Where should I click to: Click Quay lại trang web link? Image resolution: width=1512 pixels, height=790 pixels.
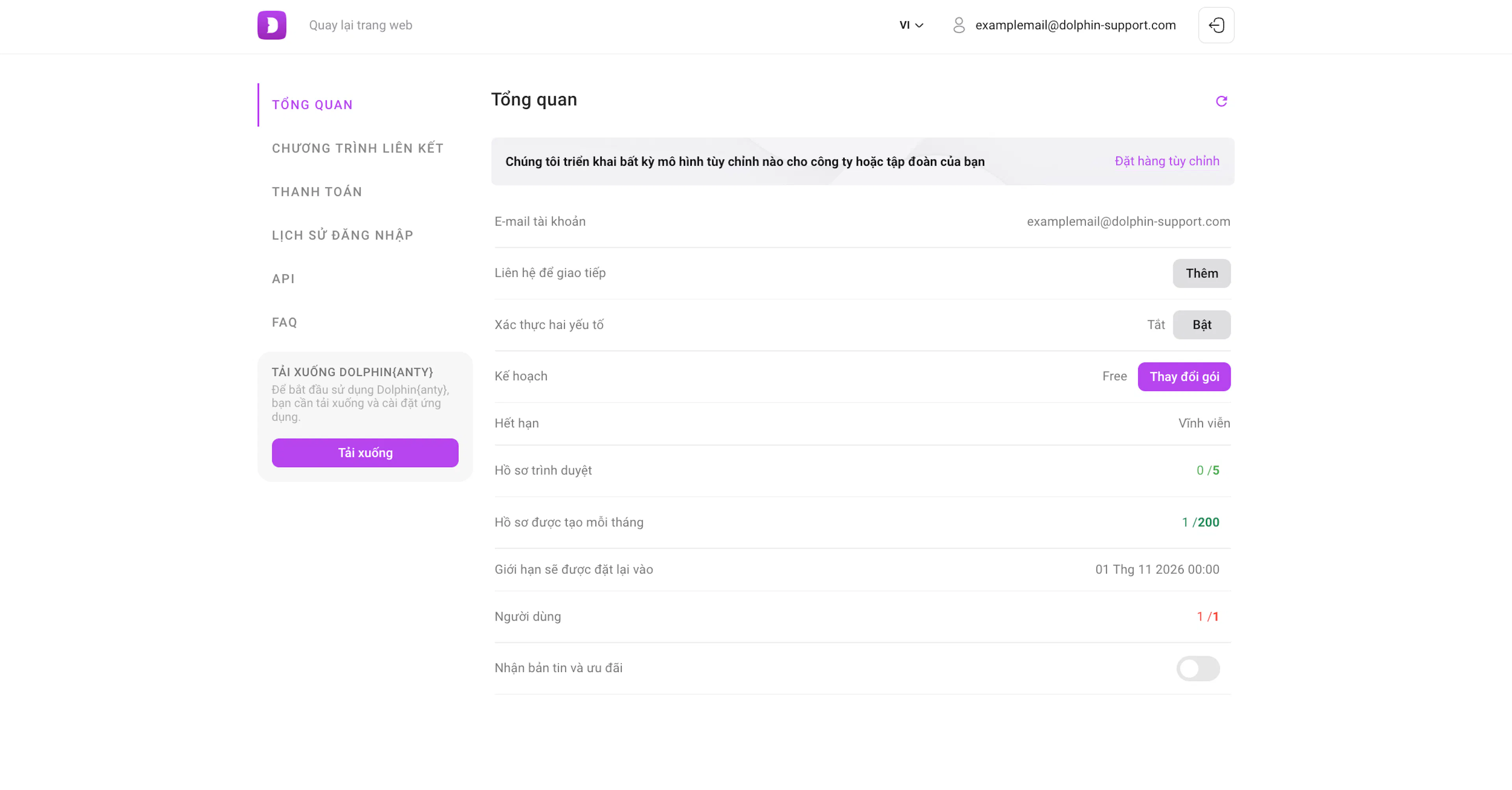coord(360,25)
